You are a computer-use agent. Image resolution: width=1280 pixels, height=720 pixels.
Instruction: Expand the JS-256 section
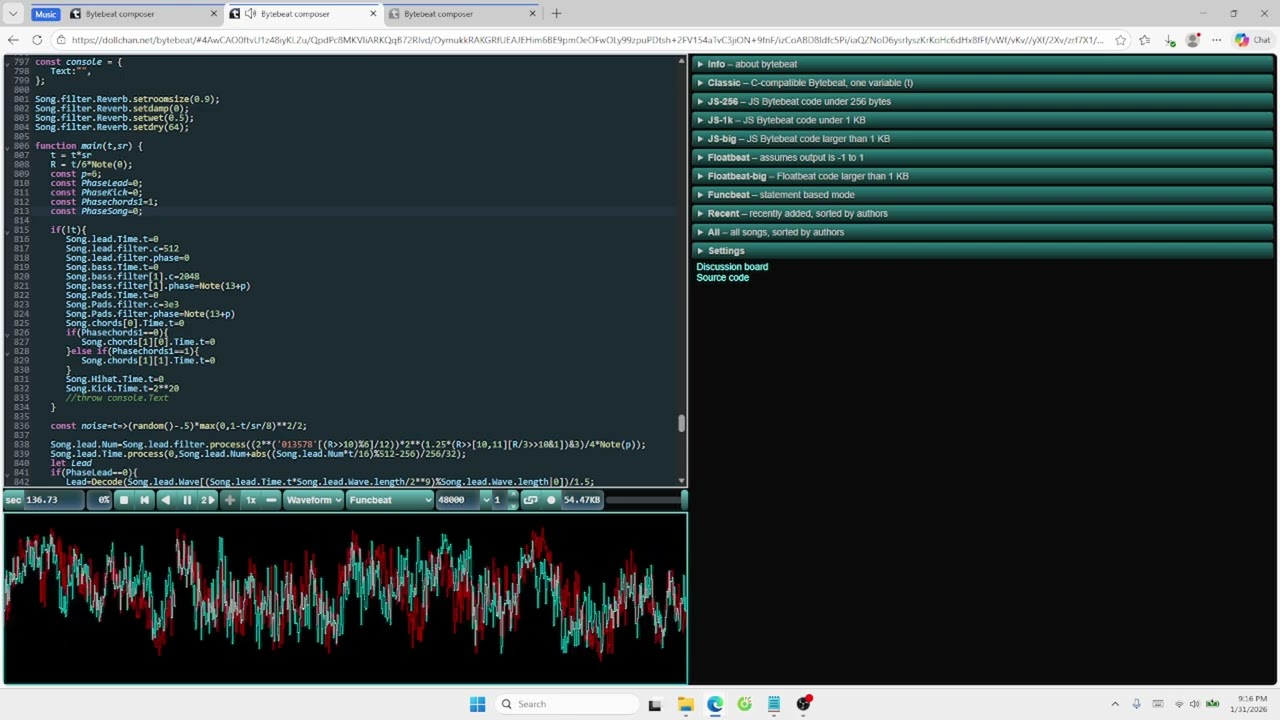(x=984, y=101)
